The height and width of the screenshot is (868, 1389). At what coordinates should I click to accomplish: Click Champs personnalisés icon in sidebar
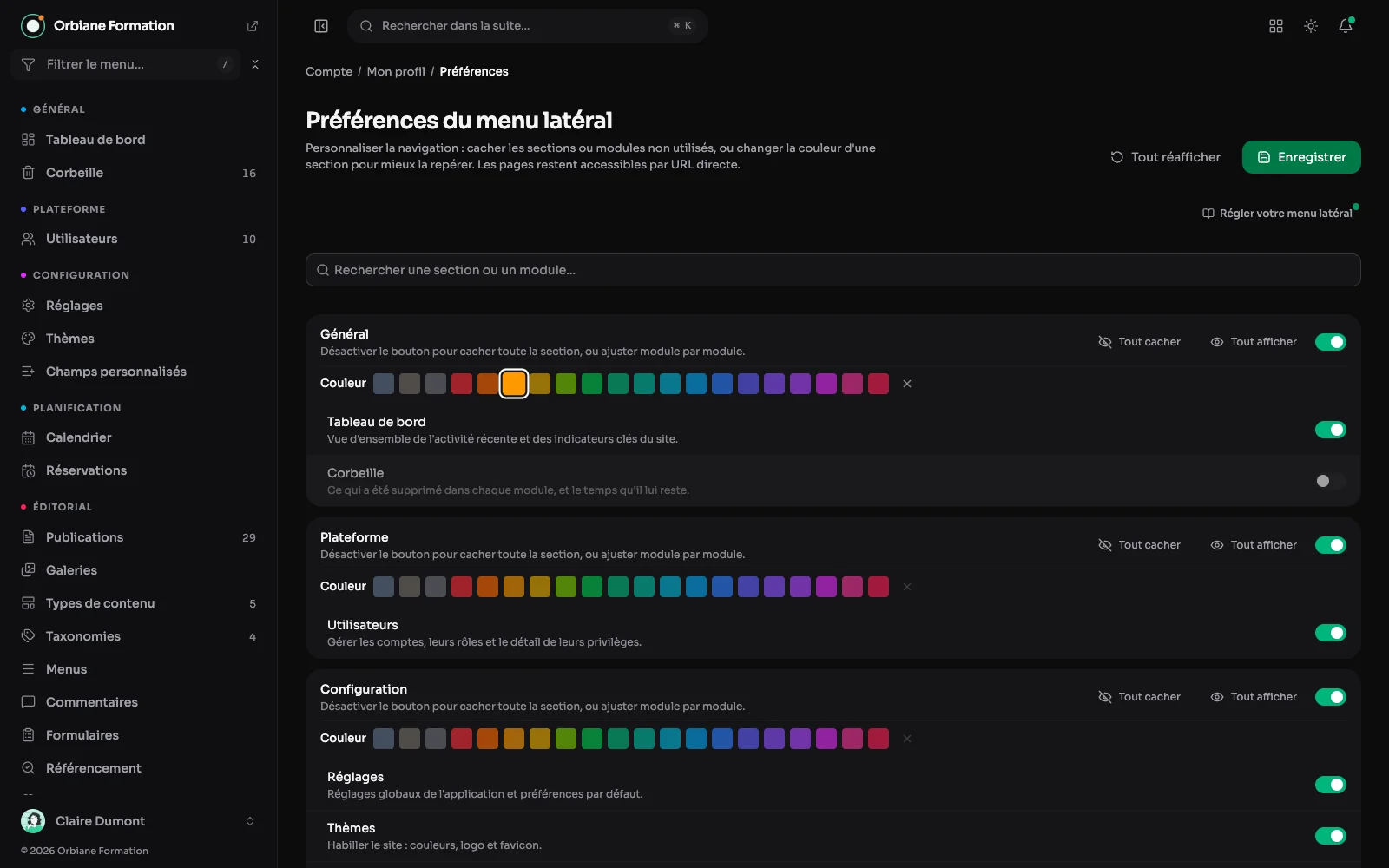(x=29, y=372)
